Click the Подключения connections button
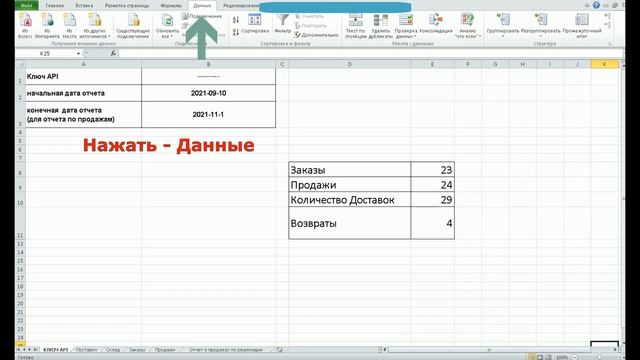Viewport: 640px width, 360px height. tap(202, 16)
